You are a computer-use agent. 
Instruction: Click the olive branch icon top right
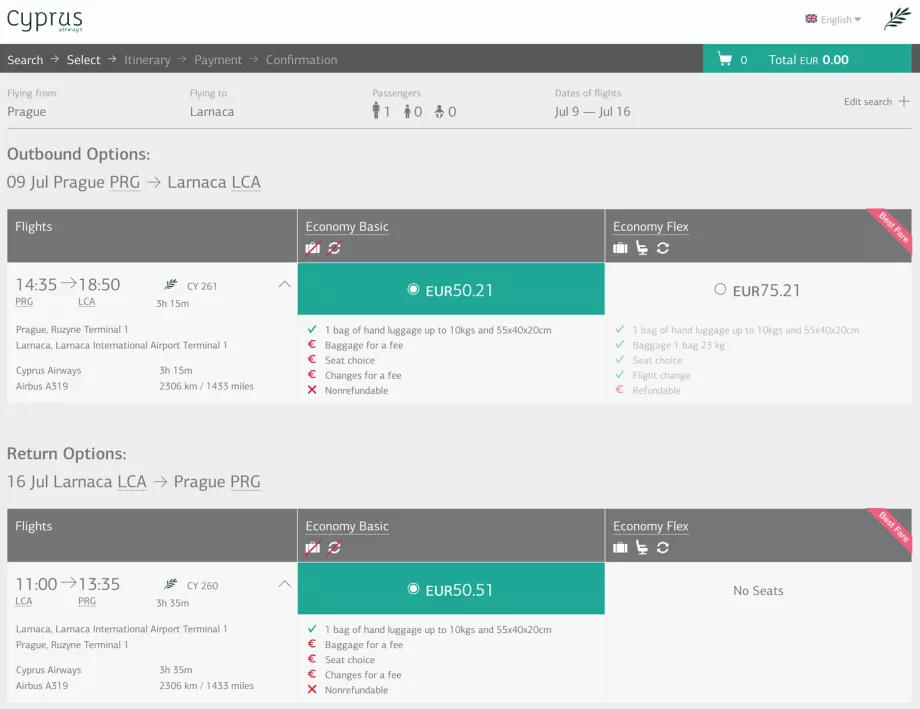896,19
